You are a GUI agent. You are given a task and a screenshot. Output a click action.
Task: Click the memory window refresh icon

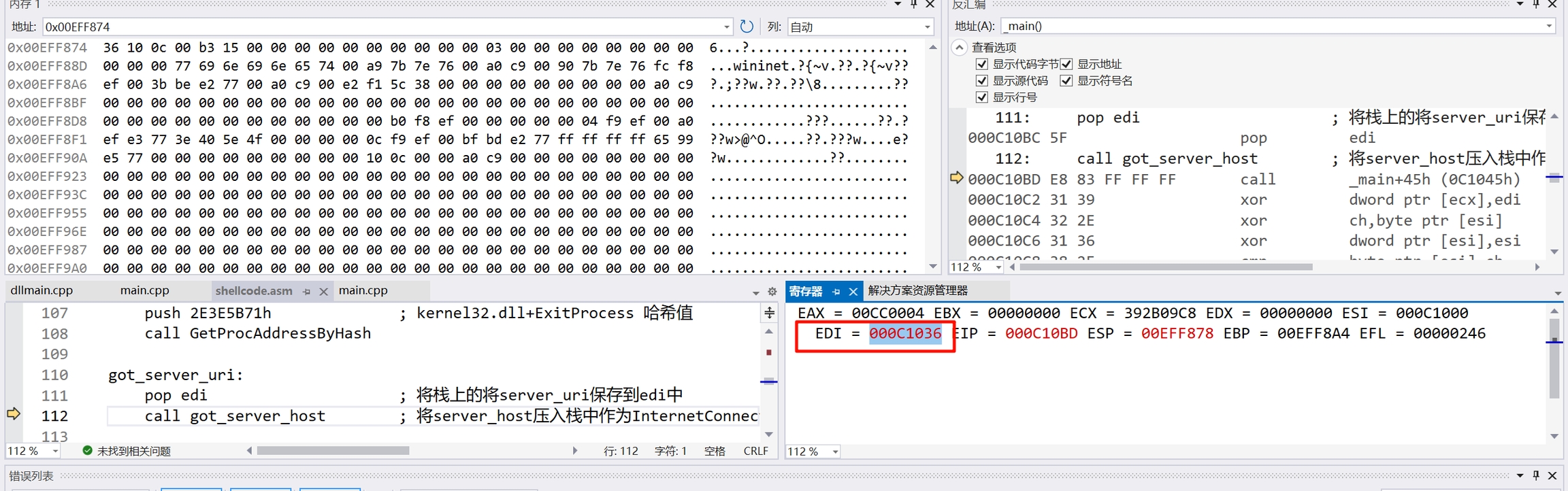click(x=747, y=27)
